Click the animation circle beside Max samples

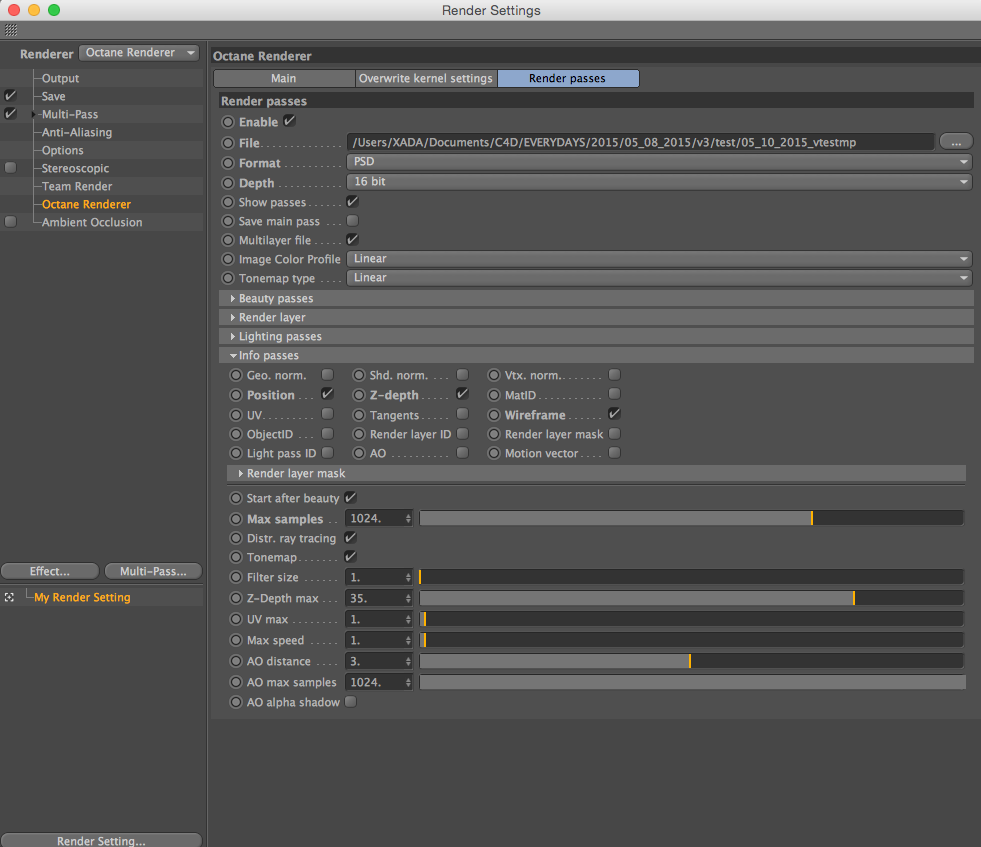pyautogui.click(x=235, y=519)
